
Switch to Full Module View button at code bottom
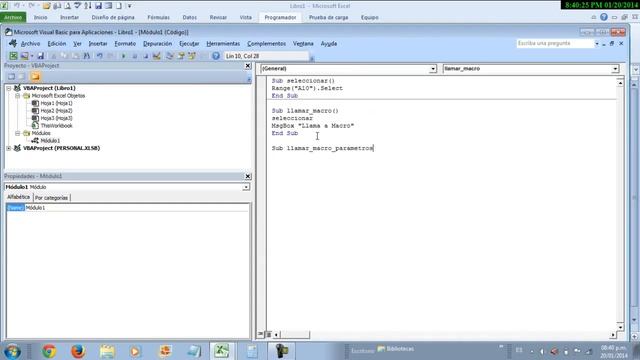pos(269,334)
